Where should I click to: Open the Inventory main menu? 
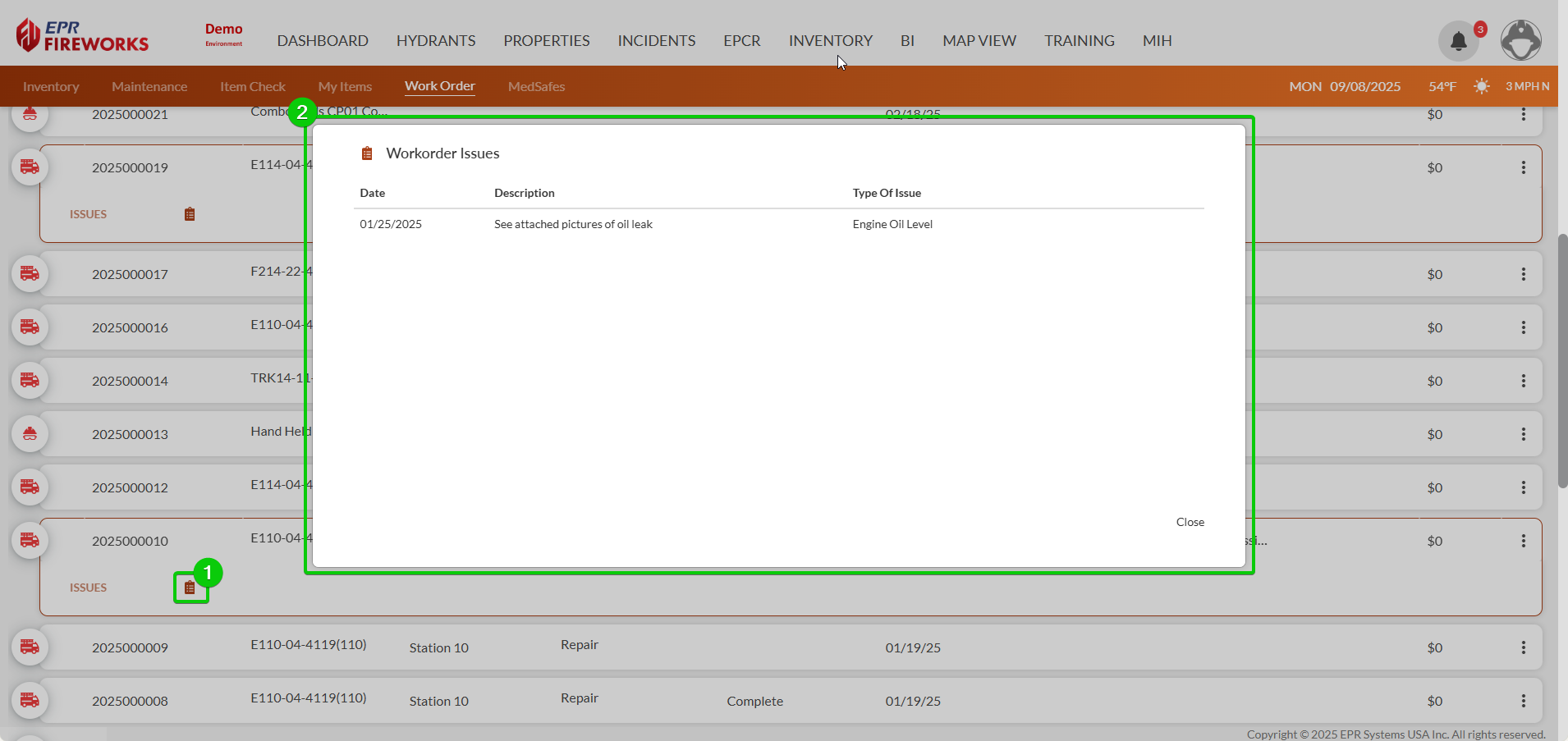(830, 41)
